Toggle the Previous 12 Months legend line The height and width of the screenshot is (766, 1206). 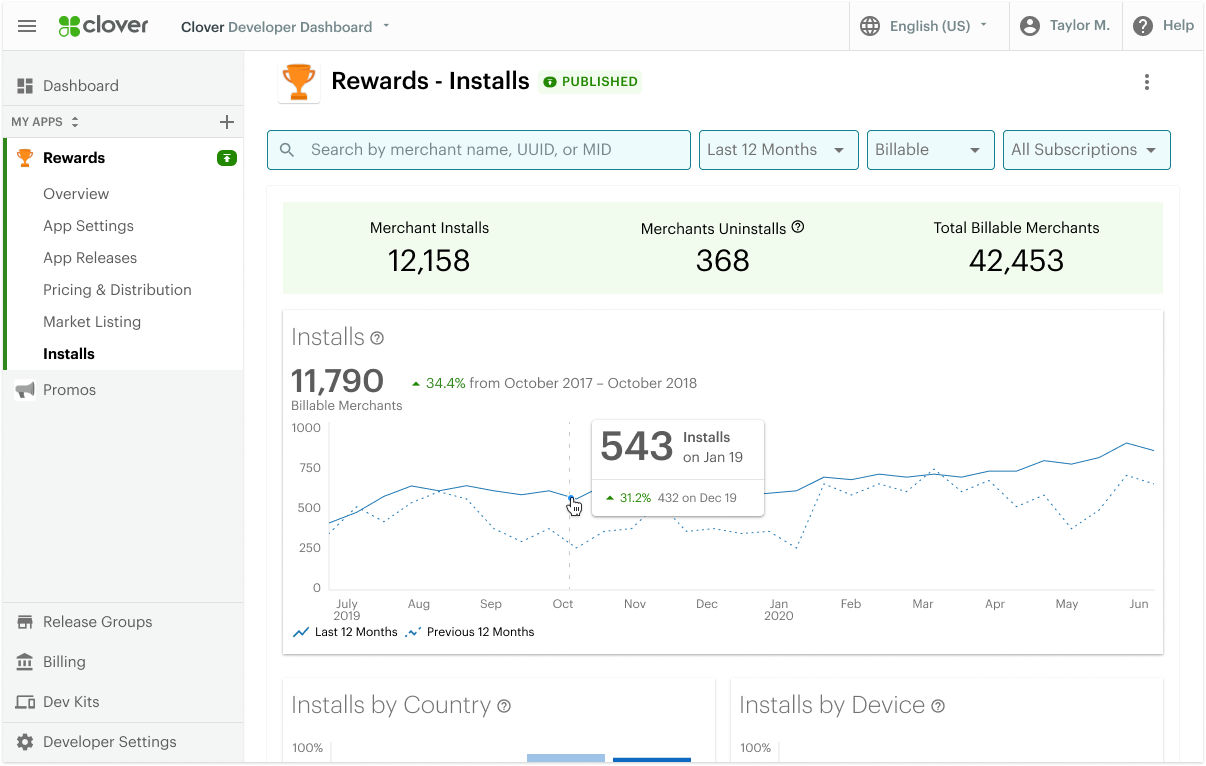click(x=469, y=632)
